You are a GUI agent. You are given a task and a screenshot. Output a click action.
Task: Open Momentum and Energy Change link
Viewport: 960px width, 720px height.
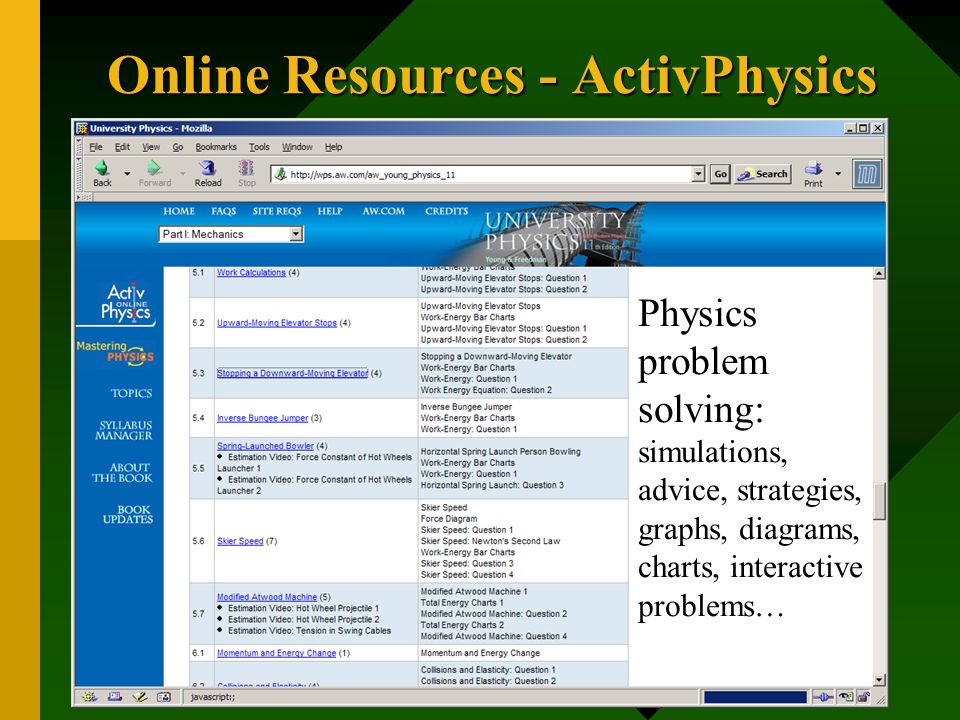(x=276, y=653)
